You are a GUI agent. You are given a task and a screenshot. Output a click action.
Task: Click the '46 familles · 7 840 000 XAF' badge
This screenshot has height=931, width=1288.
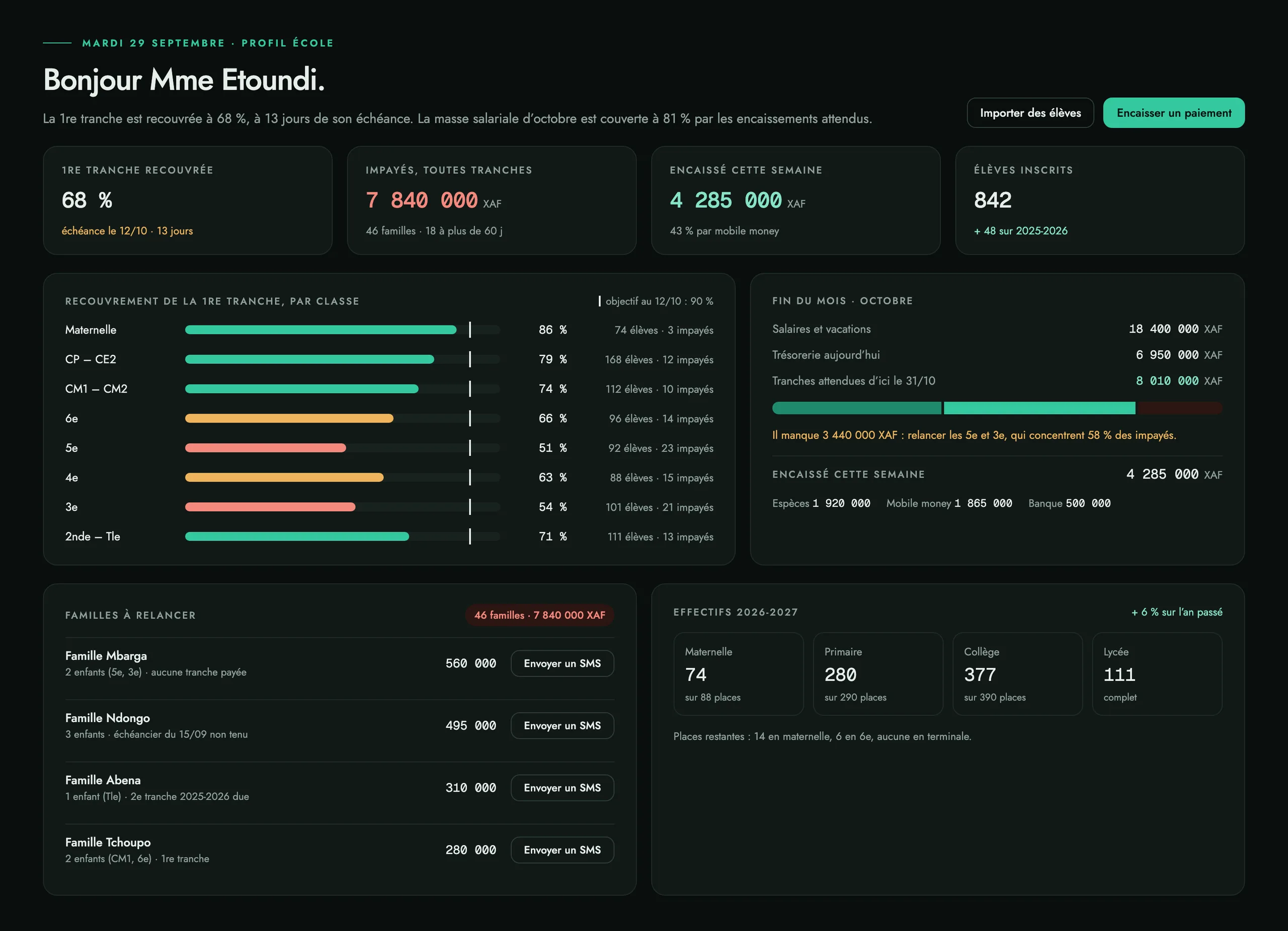[x=539, y=614]
